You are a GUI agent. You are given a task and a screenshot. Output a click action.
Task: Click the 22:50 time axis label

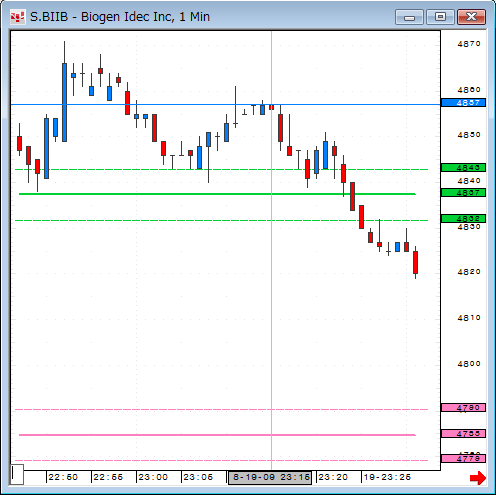(x=63, y=477)
